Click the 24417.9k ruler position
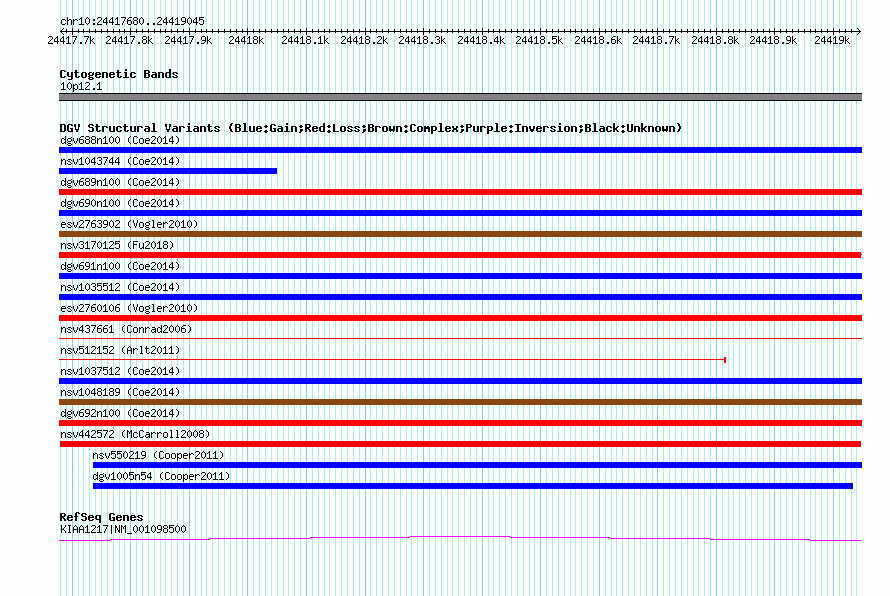Viewport: 890px width, 596px height. (188, 40)
